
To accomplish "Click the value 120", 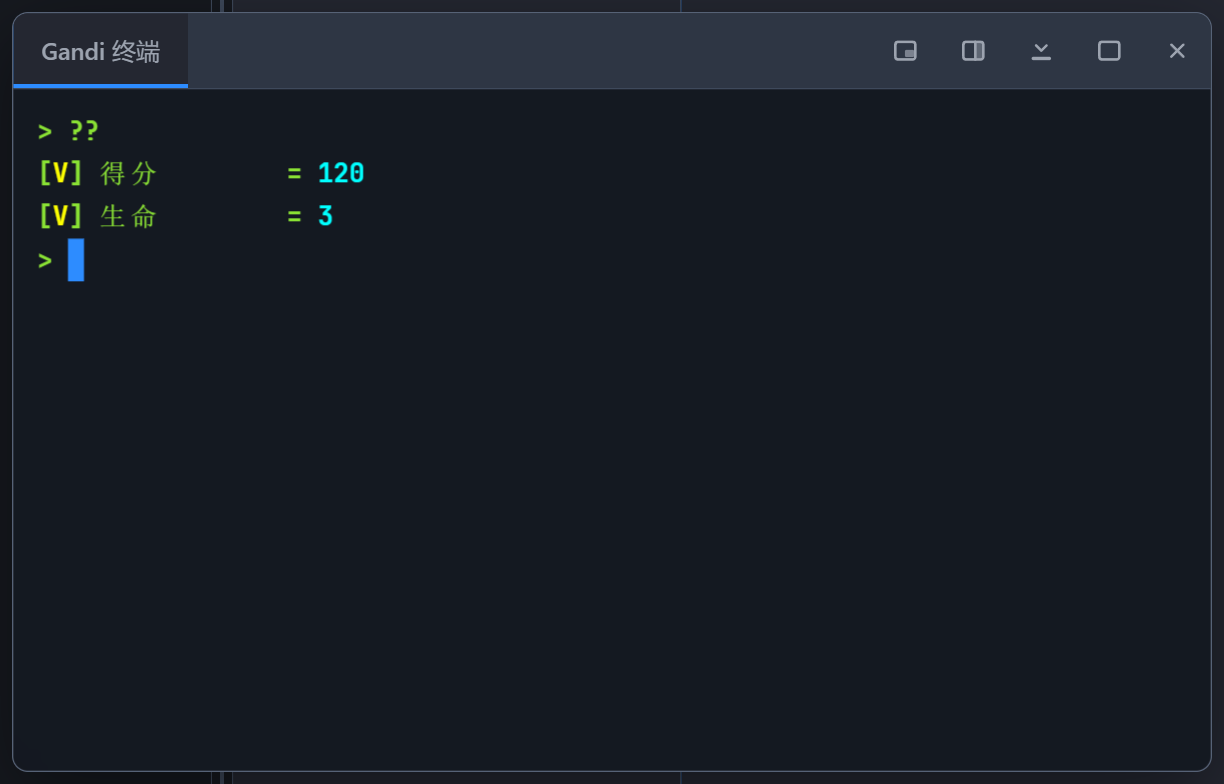I will (341, 174).
